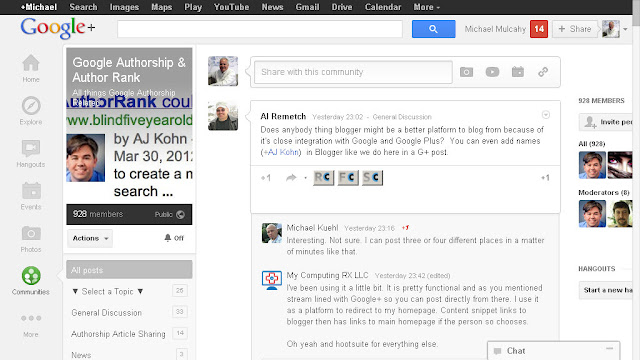
Task: Open account menu arrow beside profile photo
Action: pos(625,29)
